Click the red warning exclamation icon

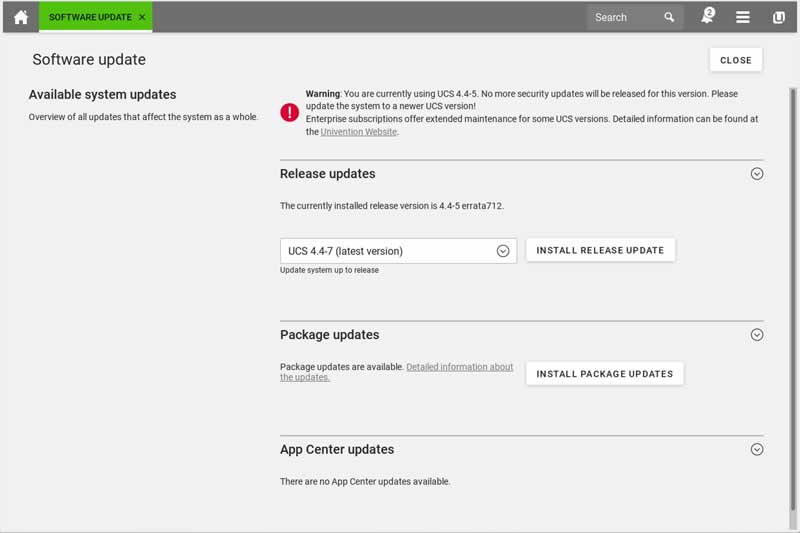pos(290,112)
